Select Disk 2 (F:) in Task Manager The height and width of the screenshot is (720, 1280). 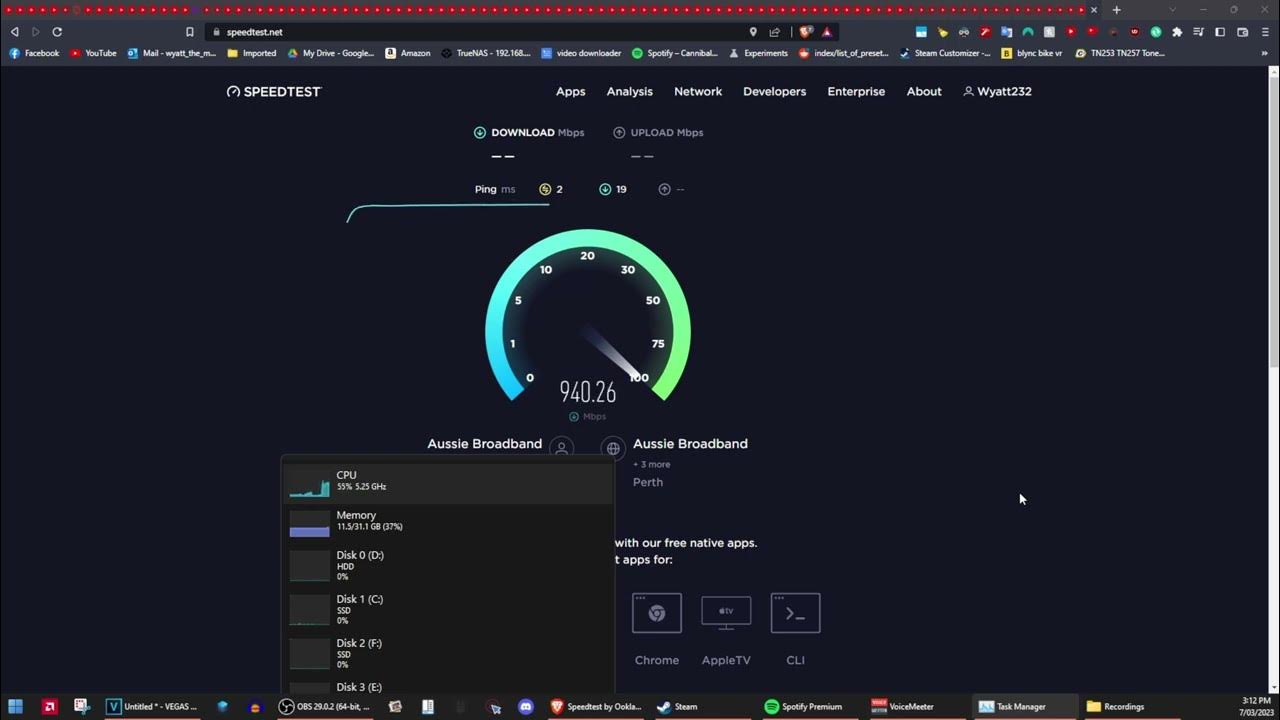448,654
